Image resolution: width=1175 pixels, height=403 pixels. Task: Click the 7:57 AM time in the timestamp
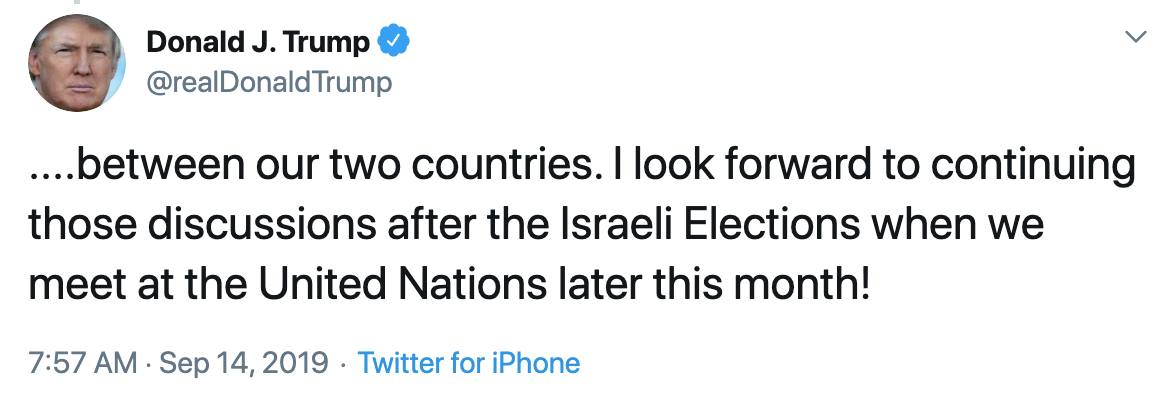83,362
